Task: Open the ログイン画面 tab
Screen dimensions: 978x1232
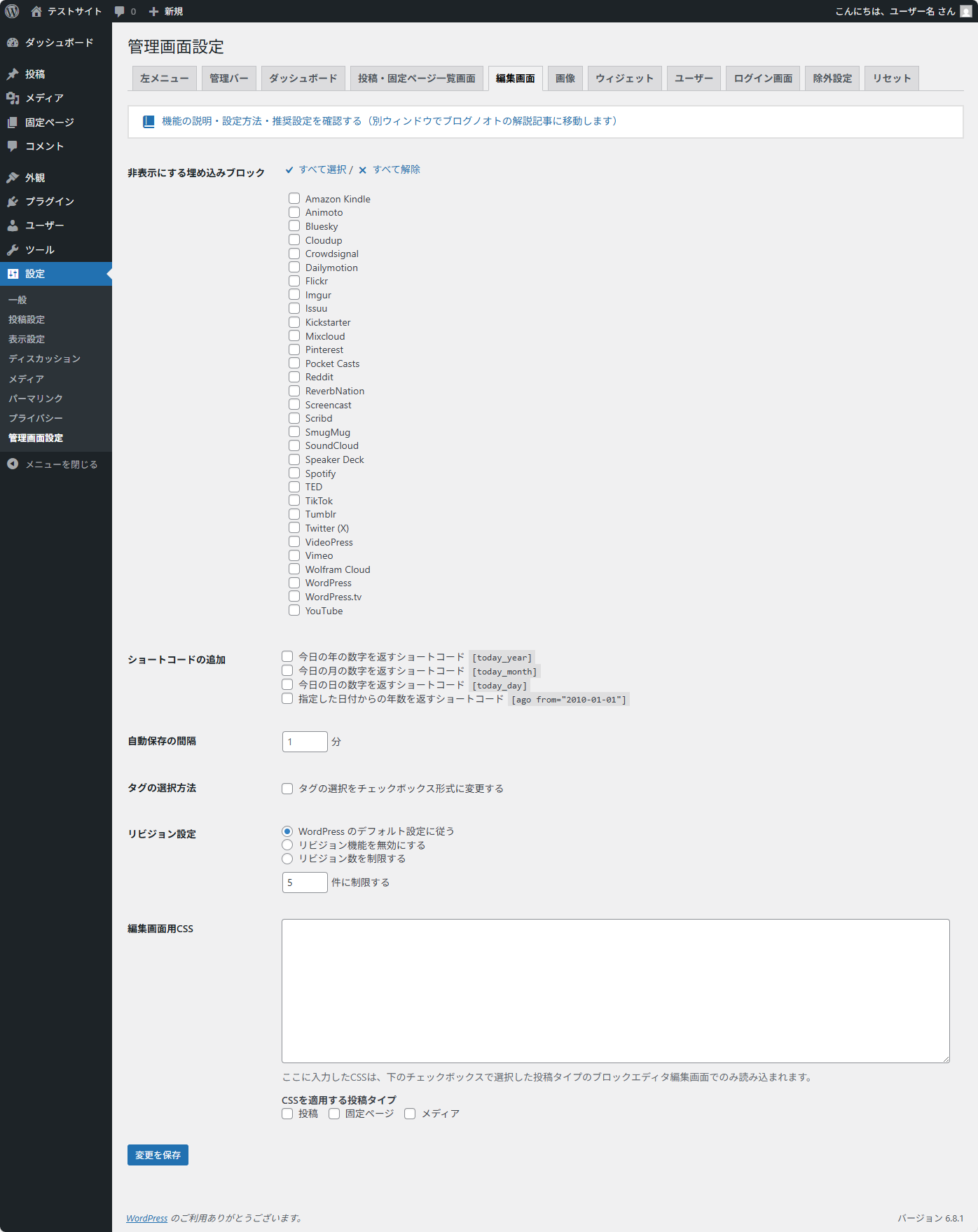Action: (x=764, y=78)
